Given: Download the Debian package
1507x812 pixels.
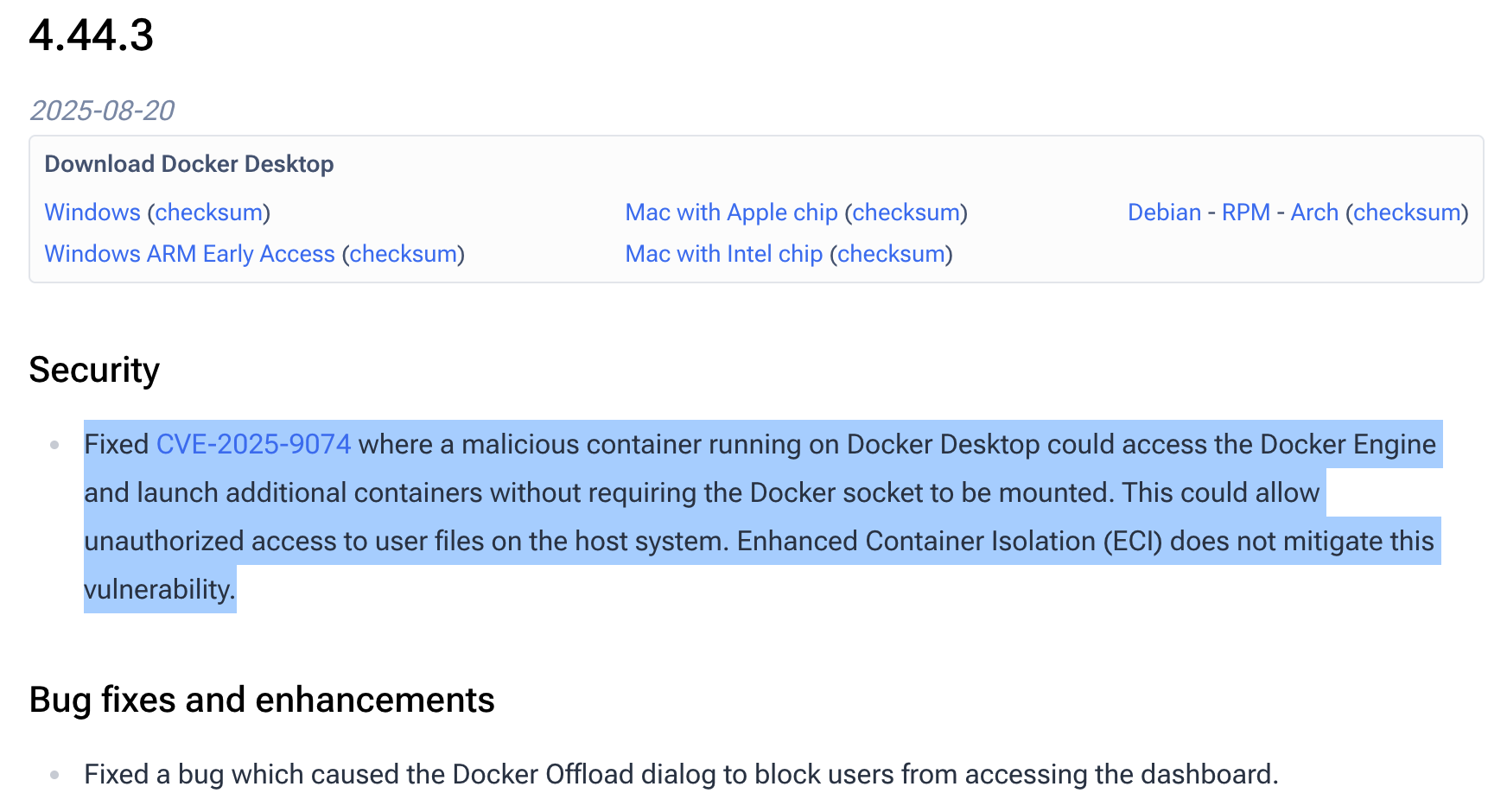Looking at the screenshot, I should tap(1163, 213).
